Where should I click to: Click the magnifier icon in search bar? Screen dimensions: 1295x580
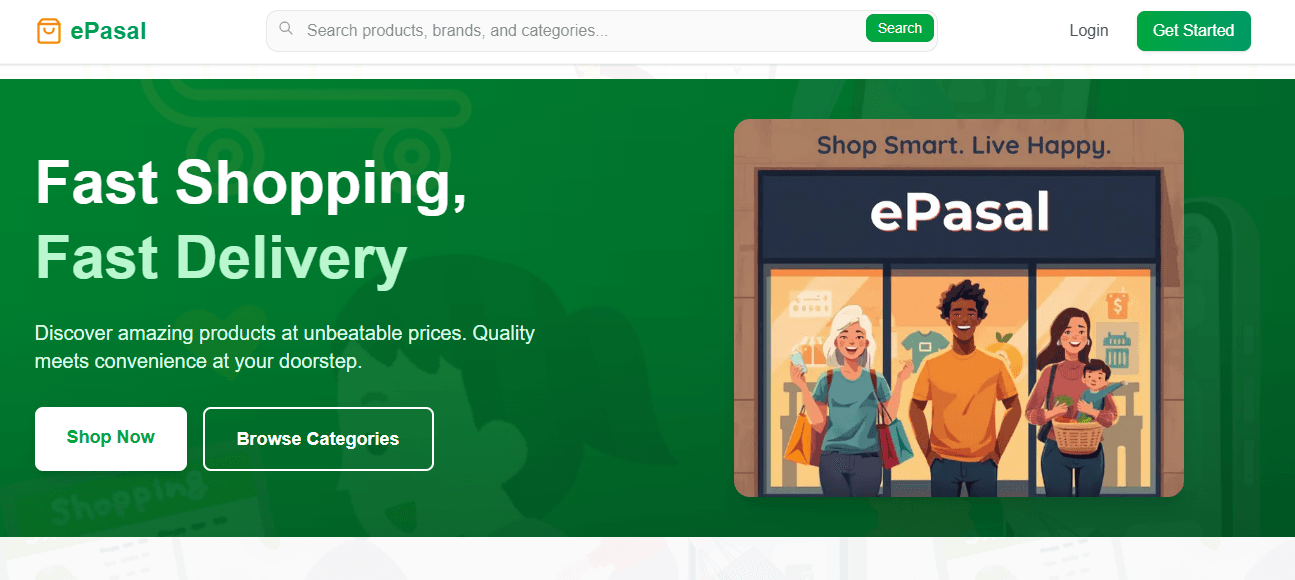[286, 29]
